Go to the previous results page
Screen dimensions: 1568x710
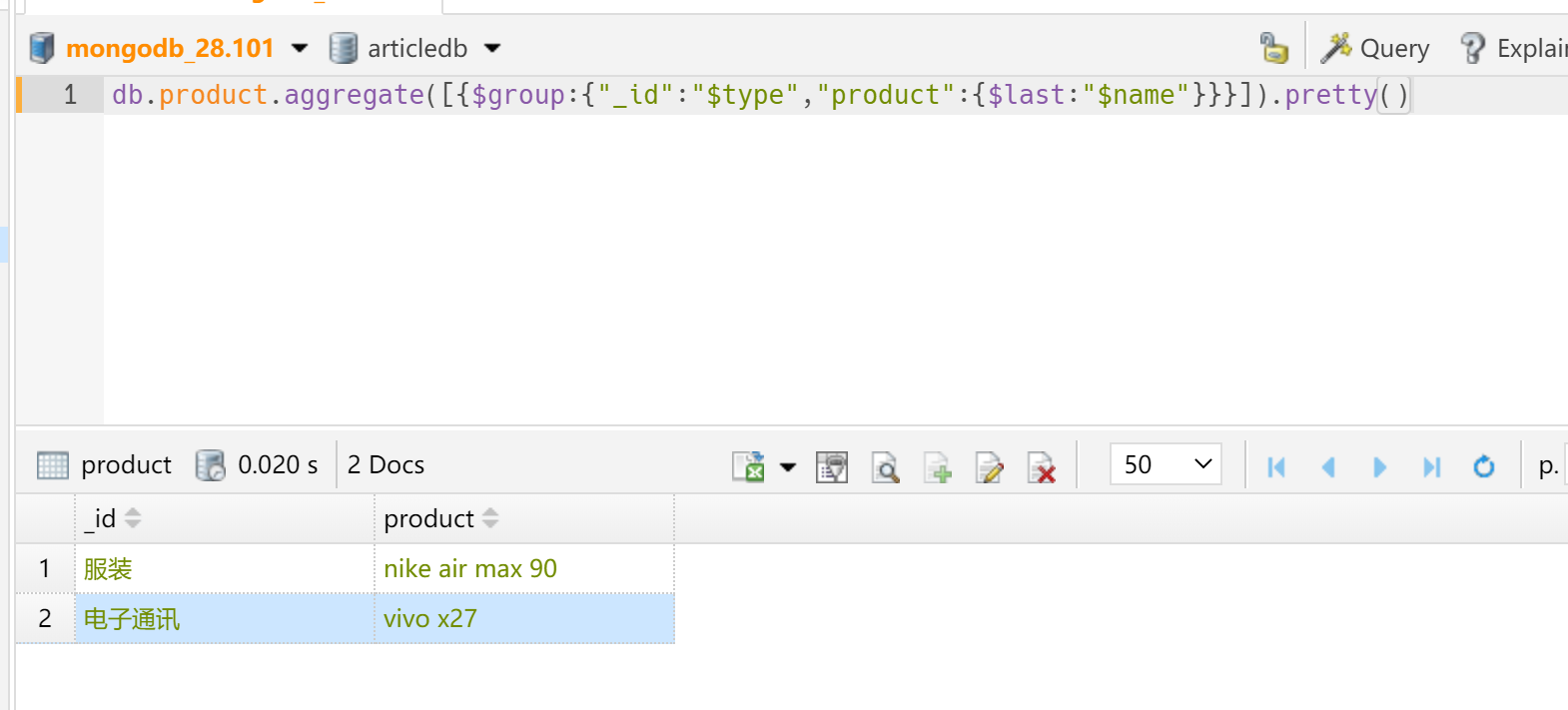(x=1327, y=466)
